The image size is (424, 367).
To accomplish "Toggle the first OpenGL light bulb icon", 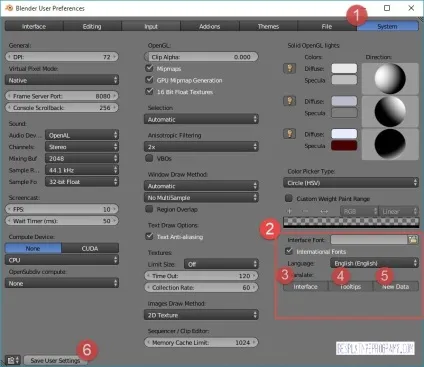I will (289, 68).
